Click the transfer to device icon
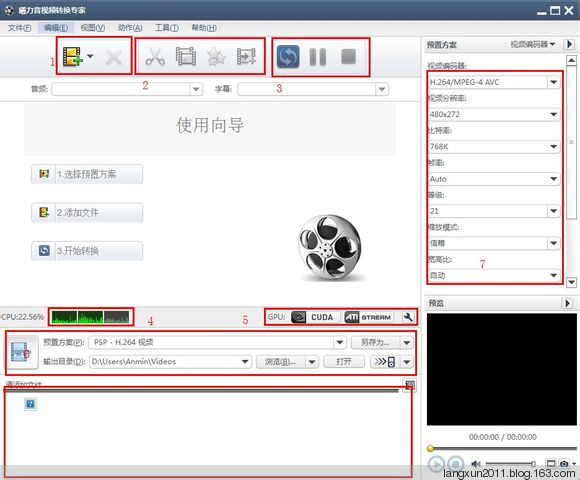The height and width of the screenshot is (480, 580). click(x=385, y=361)
